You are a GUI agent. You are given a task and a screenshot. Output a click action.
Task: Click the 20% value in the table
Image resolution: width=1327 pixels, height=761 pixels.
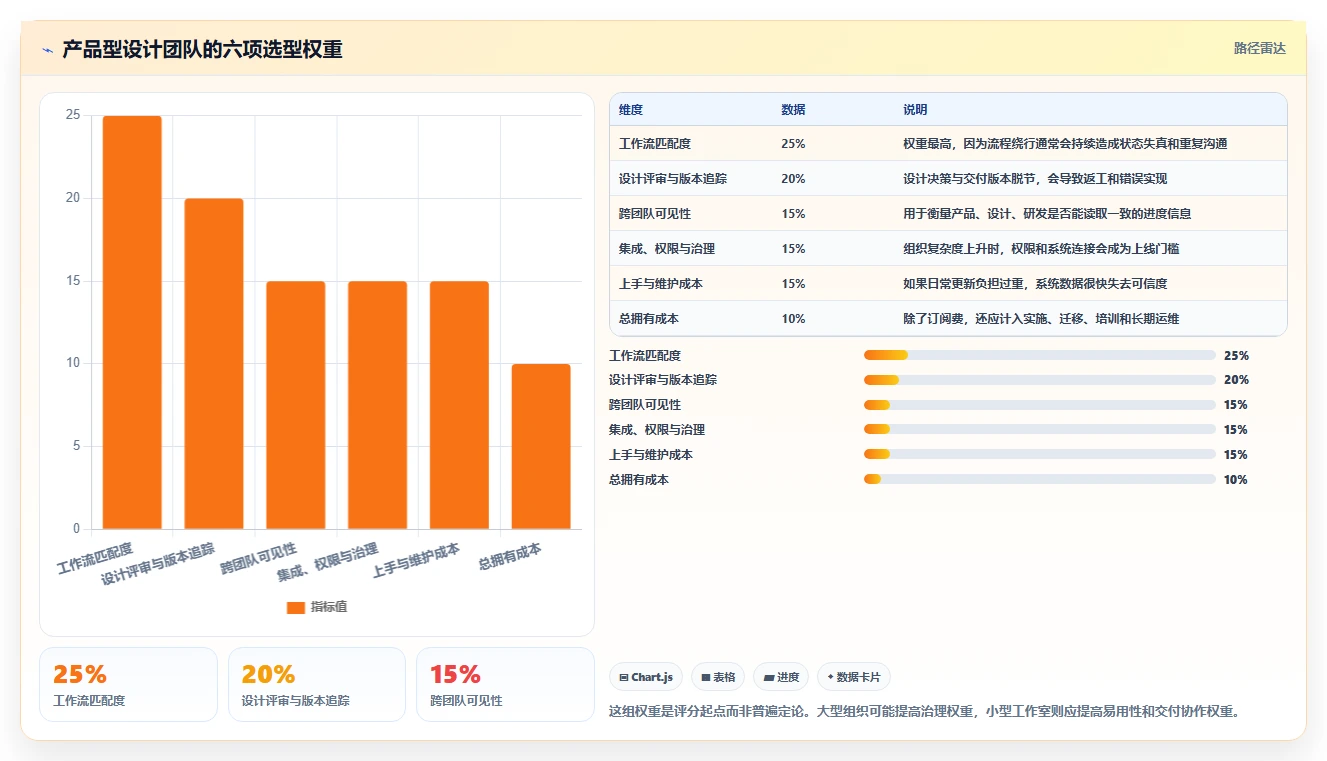tap(793, 179)
